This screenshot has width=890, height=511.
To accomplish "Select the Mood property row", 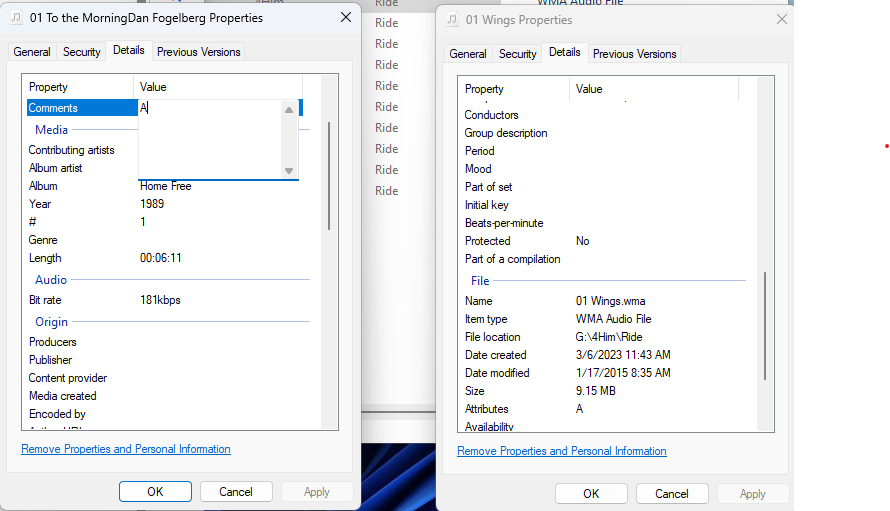I will 478,169.
